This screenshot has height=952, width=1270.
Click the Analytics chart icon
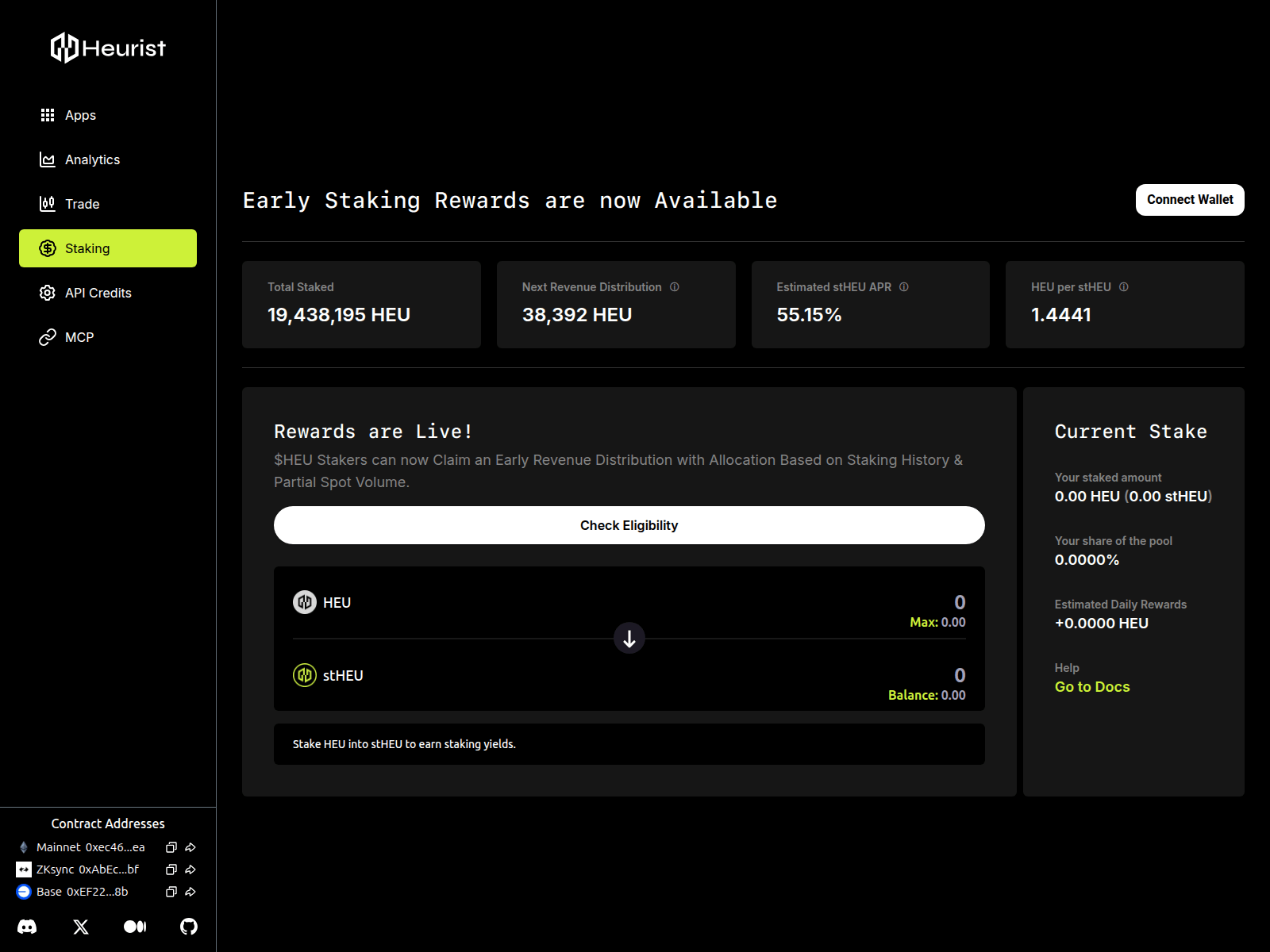(48, 159)
